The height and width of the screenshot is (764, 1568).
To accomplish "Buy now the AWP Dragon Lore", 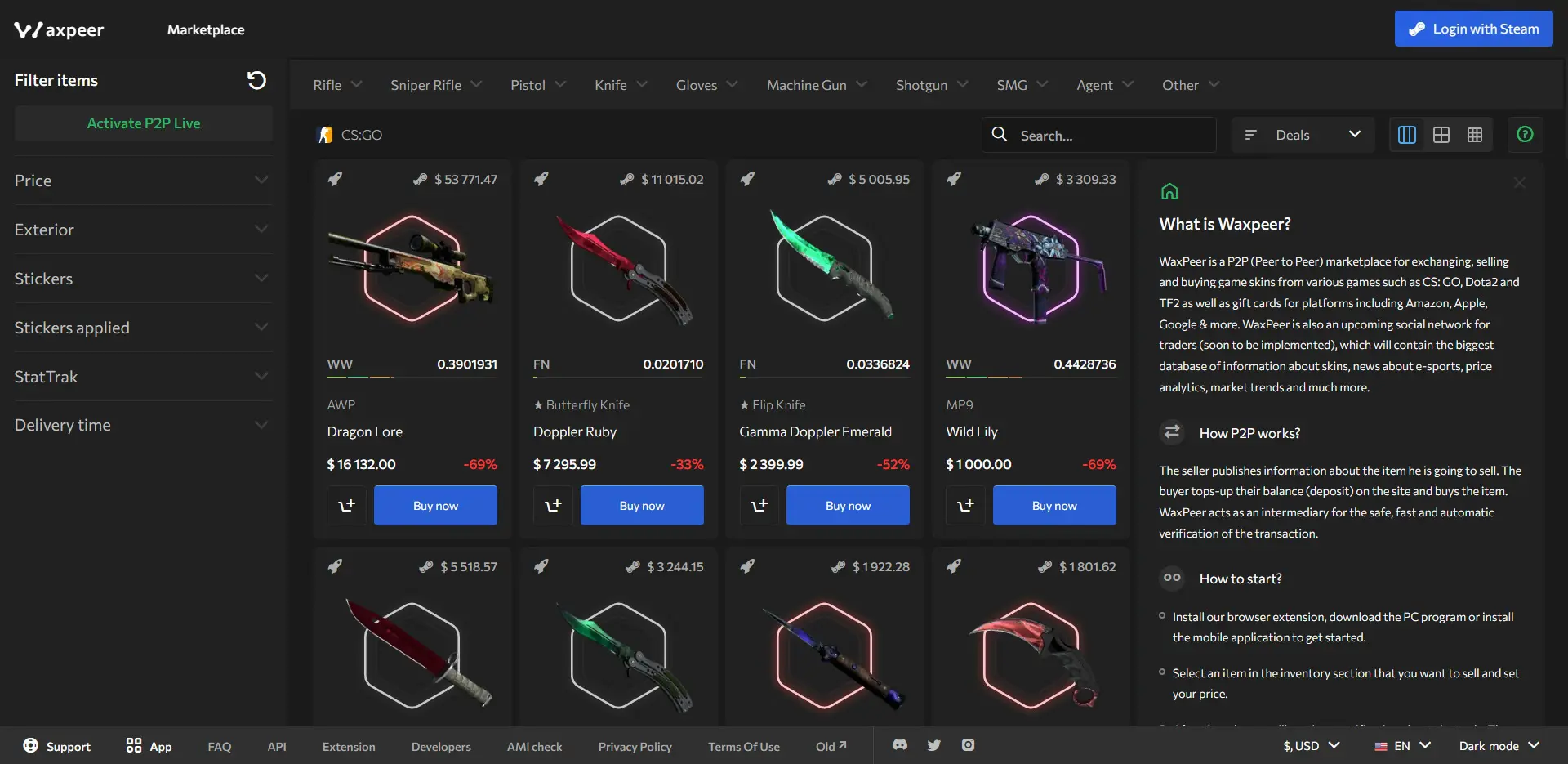I will coord(435,505).
